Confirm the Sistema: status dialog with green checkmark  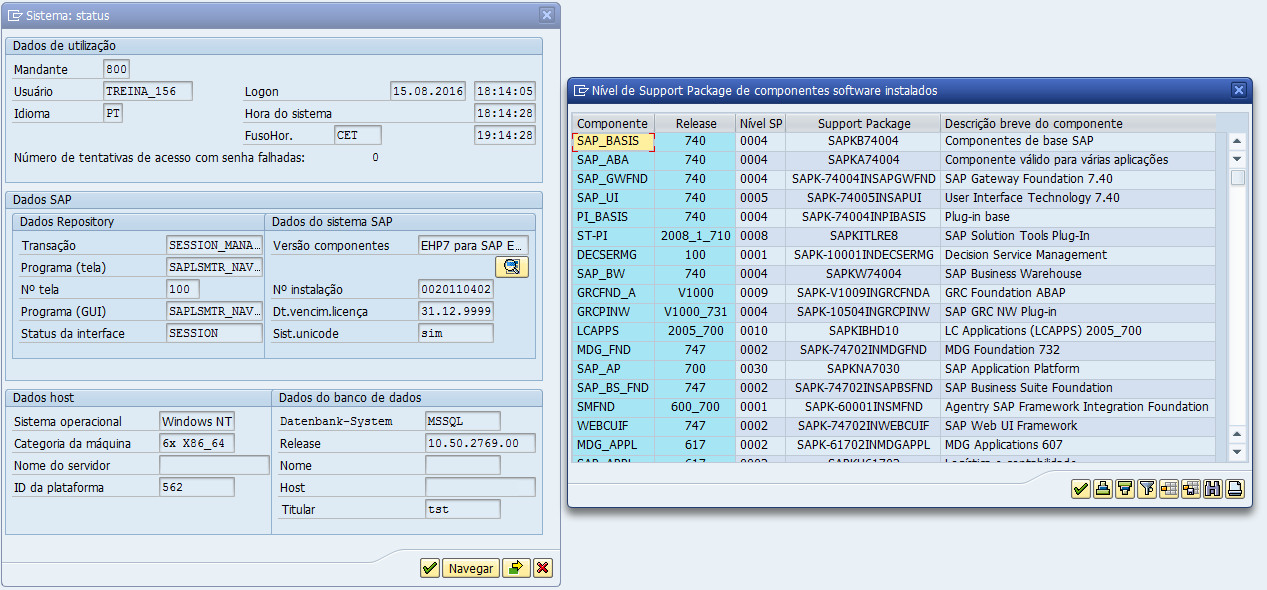[430, 568]
